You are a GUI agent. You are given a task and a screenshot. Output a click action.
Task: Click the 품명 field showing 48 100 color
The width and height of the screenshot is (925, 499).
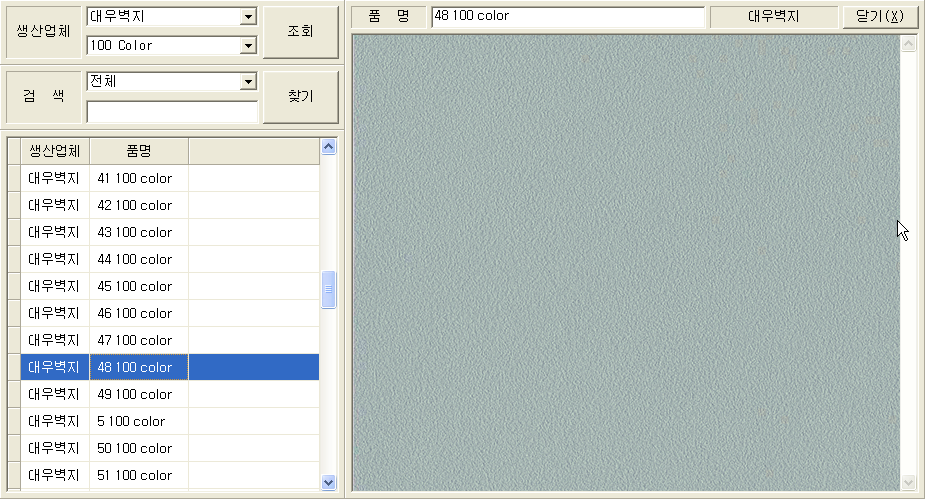pos(568,17)
